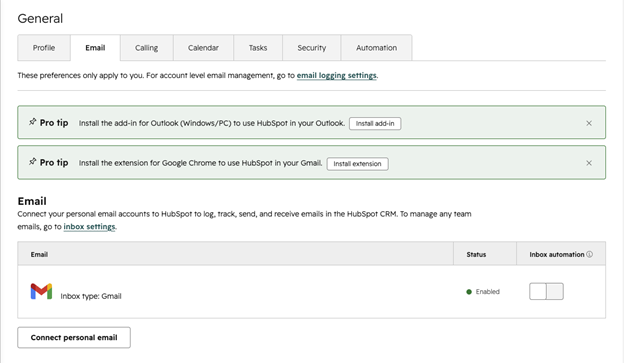Click the Inbox automation info icon
Image resolution: width=624 pixels, height=363 pixels.
[589, 254]
